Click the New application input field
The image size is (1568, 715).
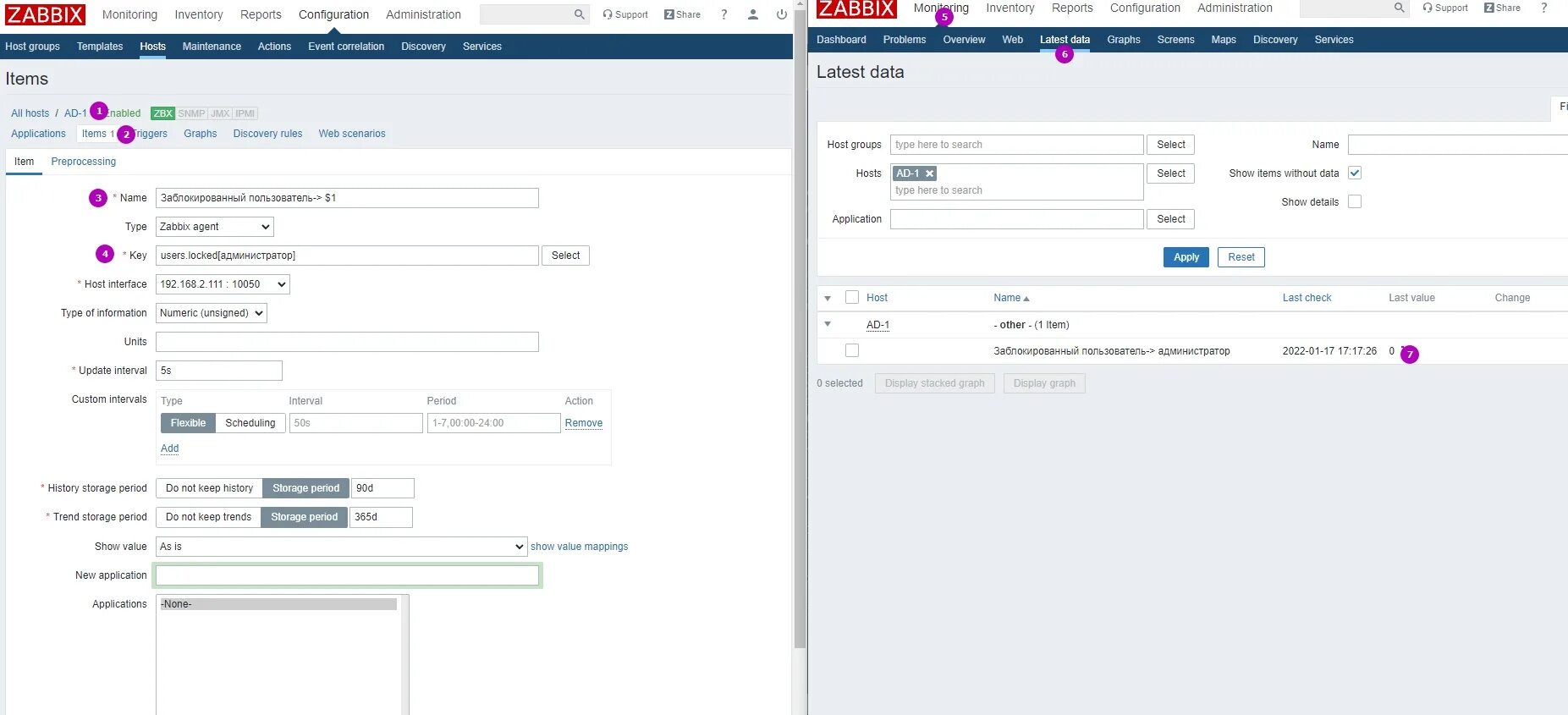point(347,575)
